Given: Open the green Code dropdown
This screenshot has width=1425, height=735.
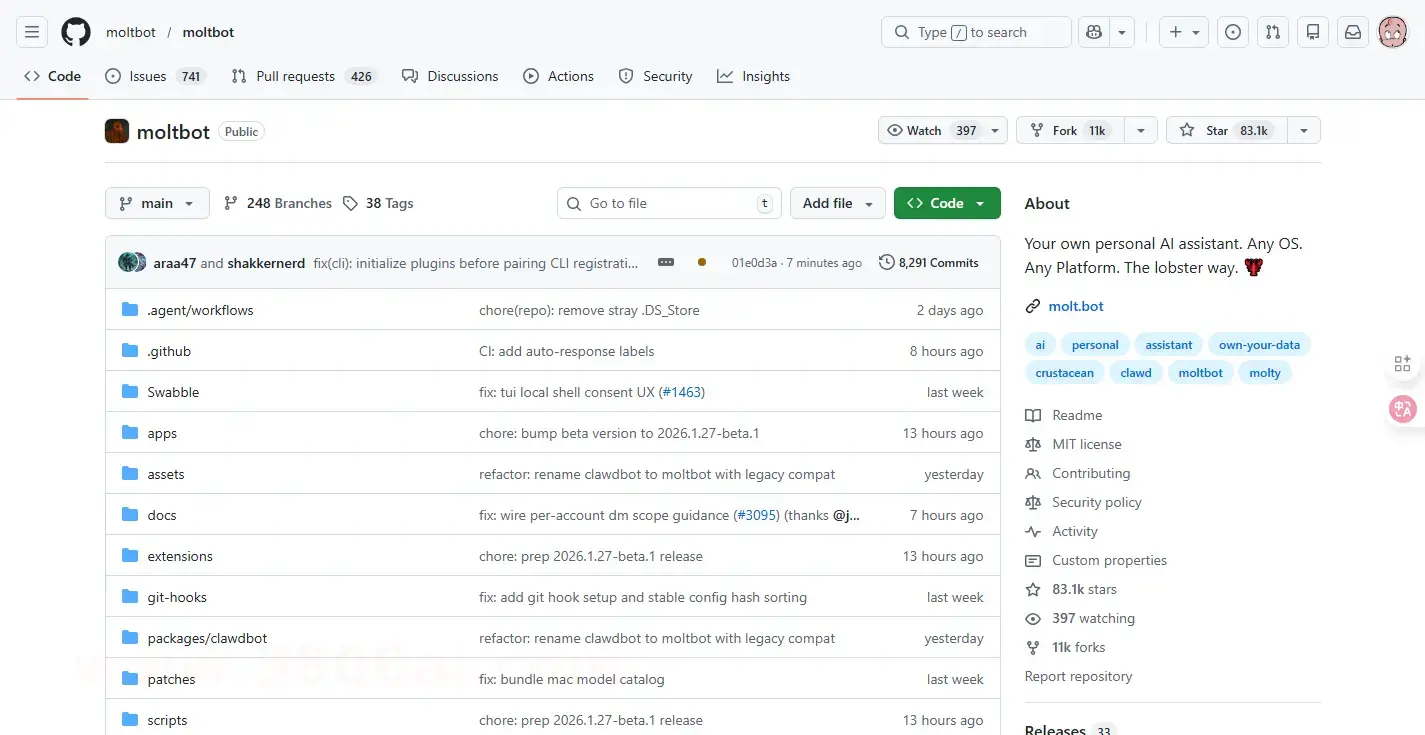Looking at the screenshot, I should [x=946, y=203].
